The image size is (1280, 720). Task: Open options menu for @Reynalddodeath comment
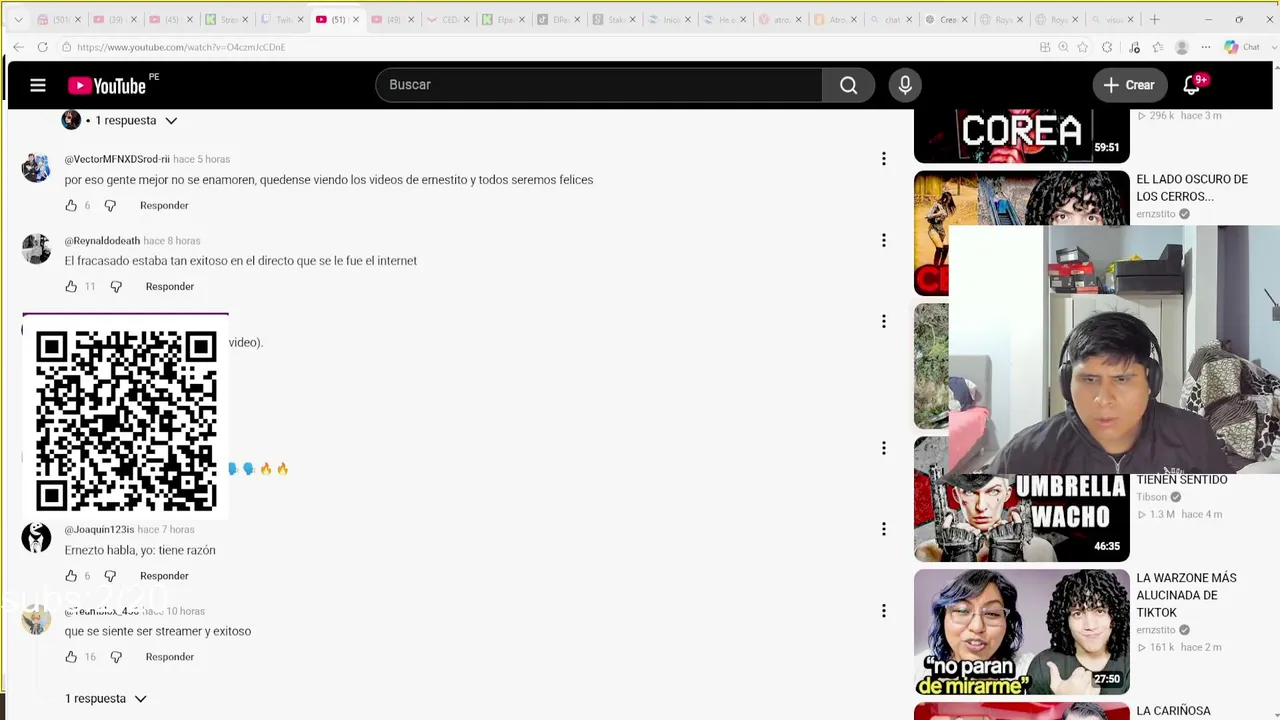[883, 240]
